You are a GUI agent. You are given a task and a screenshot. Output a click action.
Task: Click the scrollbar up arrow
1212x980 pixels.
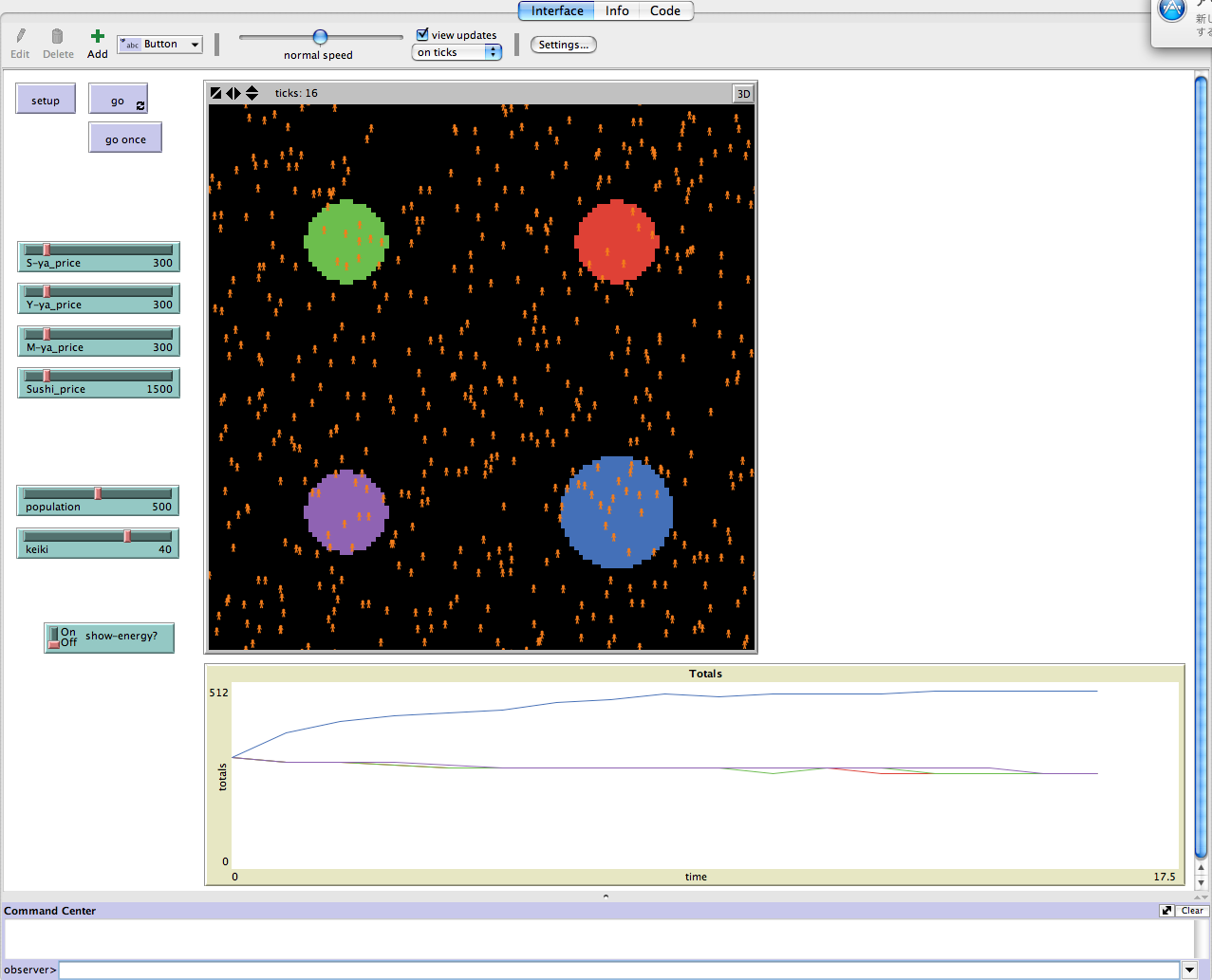[1201, 867]
